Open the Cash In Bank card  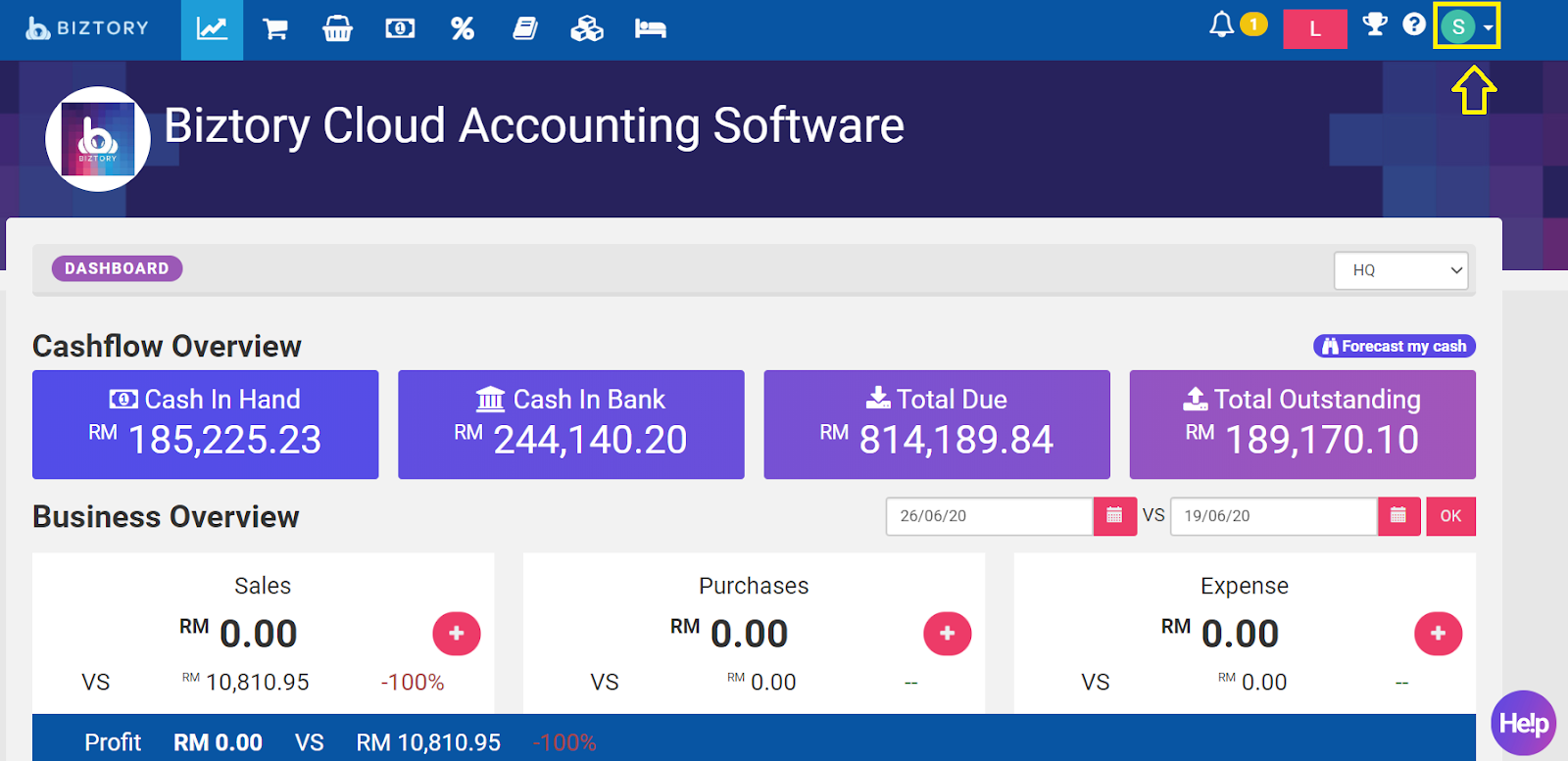[x=571, y=424]
